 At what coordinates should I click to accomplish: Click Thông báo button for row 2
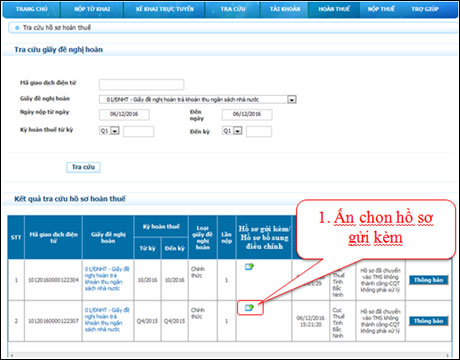click(429, 321)
